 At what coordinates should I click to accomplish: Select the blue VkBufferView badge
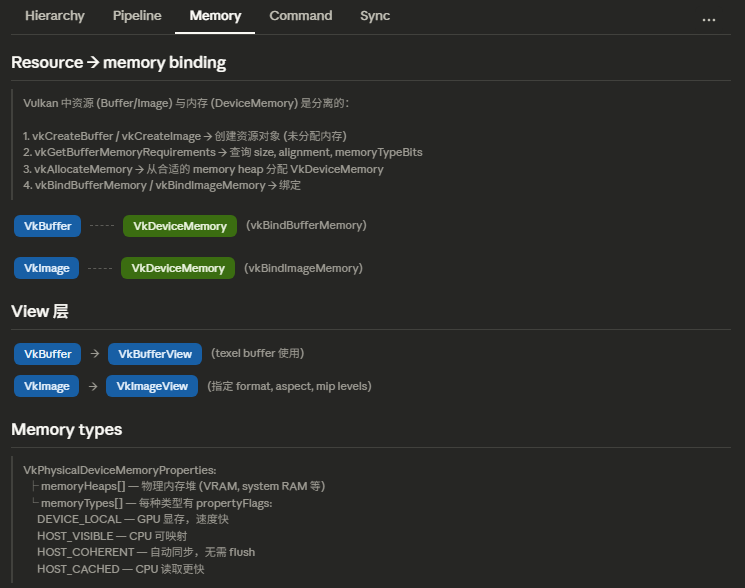[155, 354]
